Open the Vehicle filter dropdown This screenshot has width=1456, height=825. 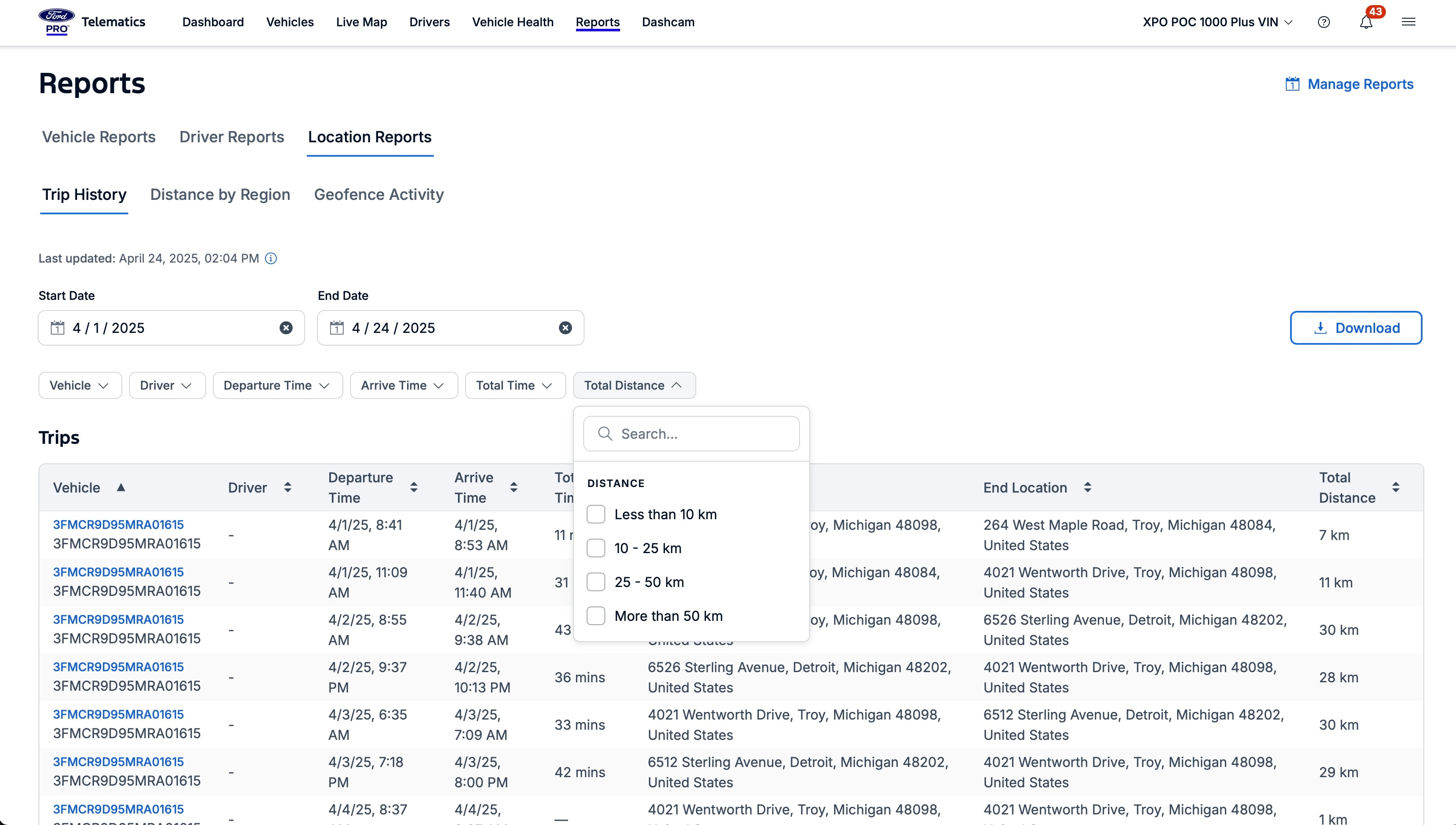coord(79,385)
